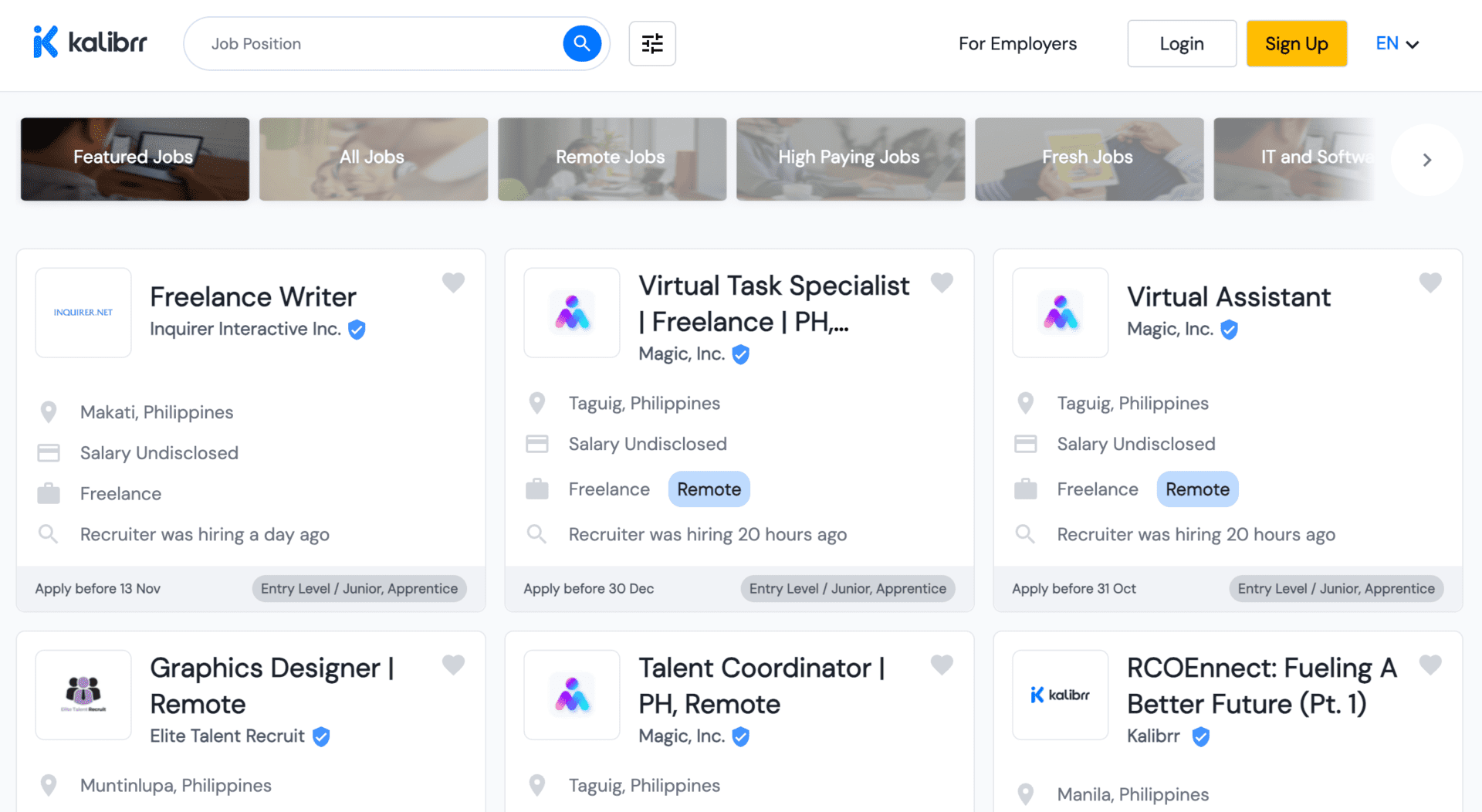The width and height of the screenshot is (1482, 812).
Task: Switch to the Remote Jobs category tab
Action: coord(611,158)
